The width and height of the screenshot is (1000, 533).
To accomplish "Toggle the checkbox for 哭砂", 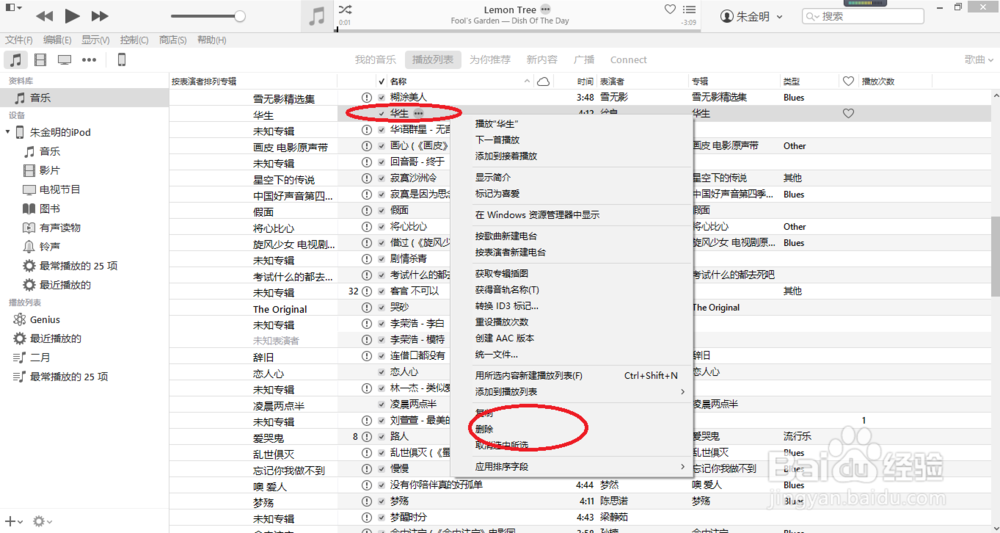I will (381, 307).
